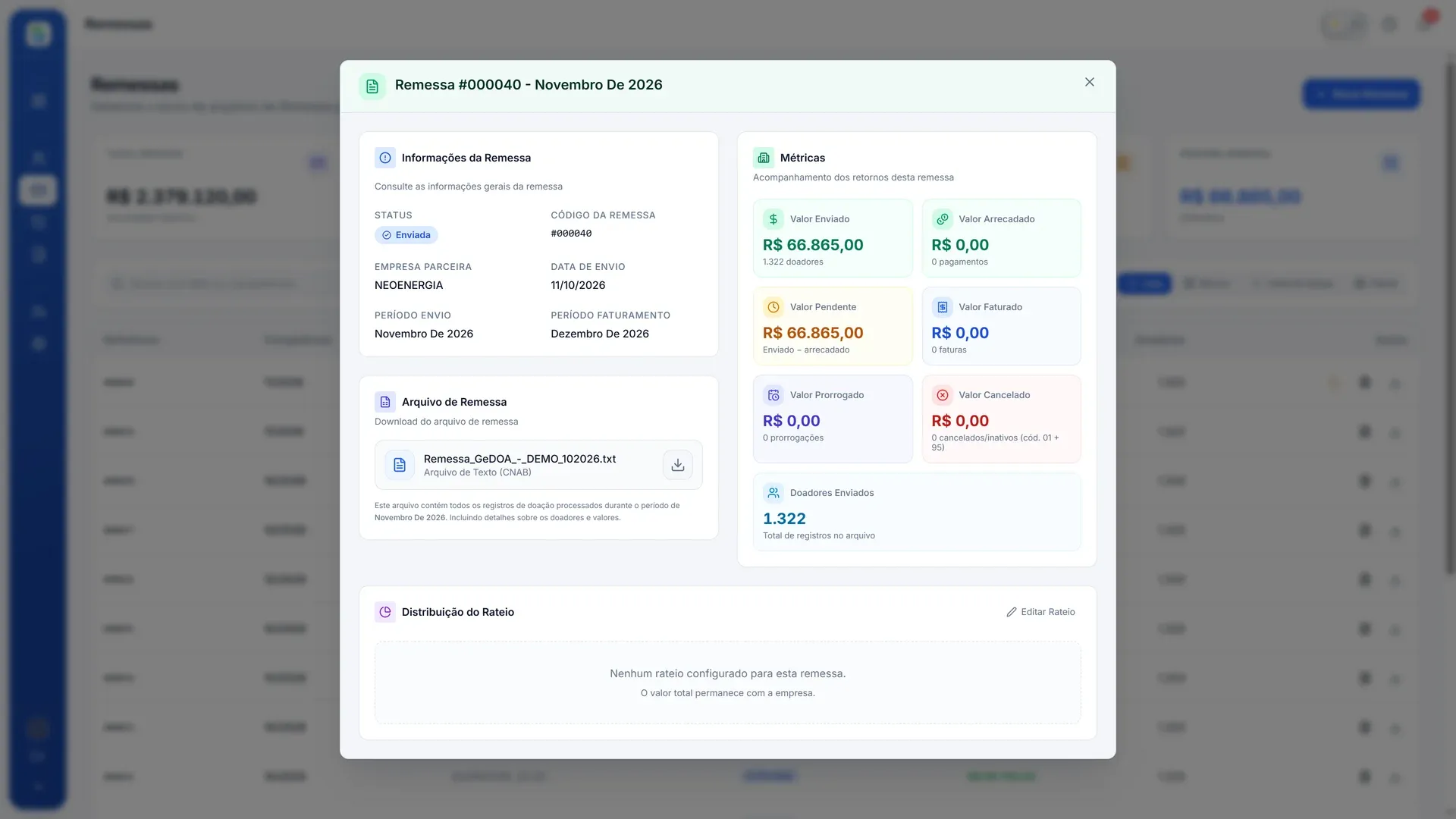
Task: Click the Valor Arrecadado icon
Action: pos(942,219)
